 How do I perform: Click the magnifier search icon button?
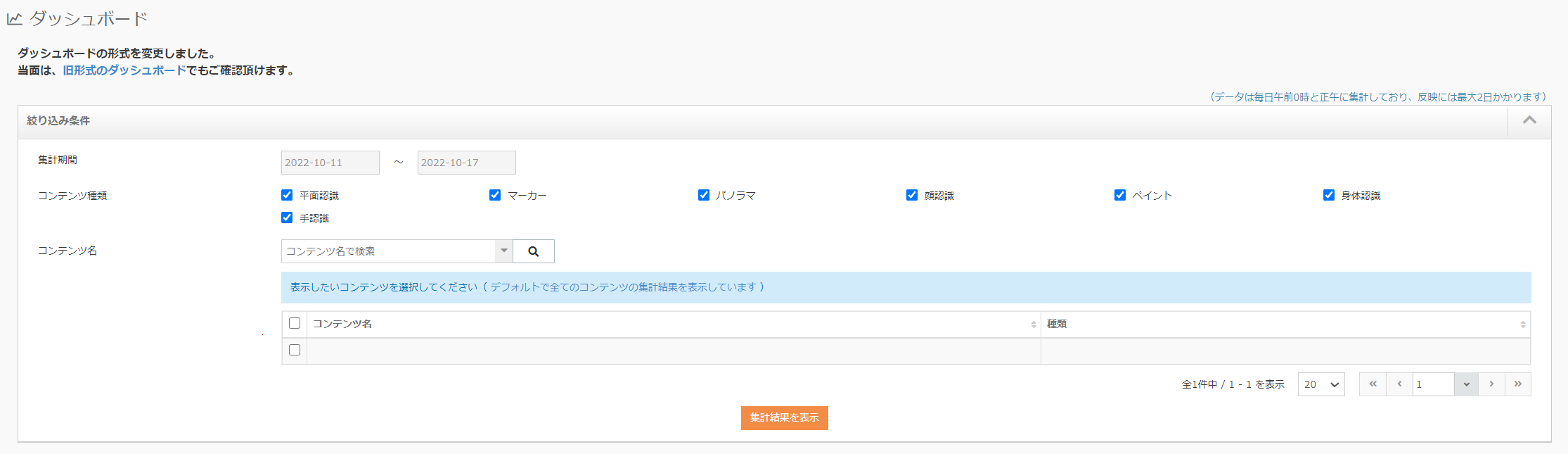click(534, 251)
